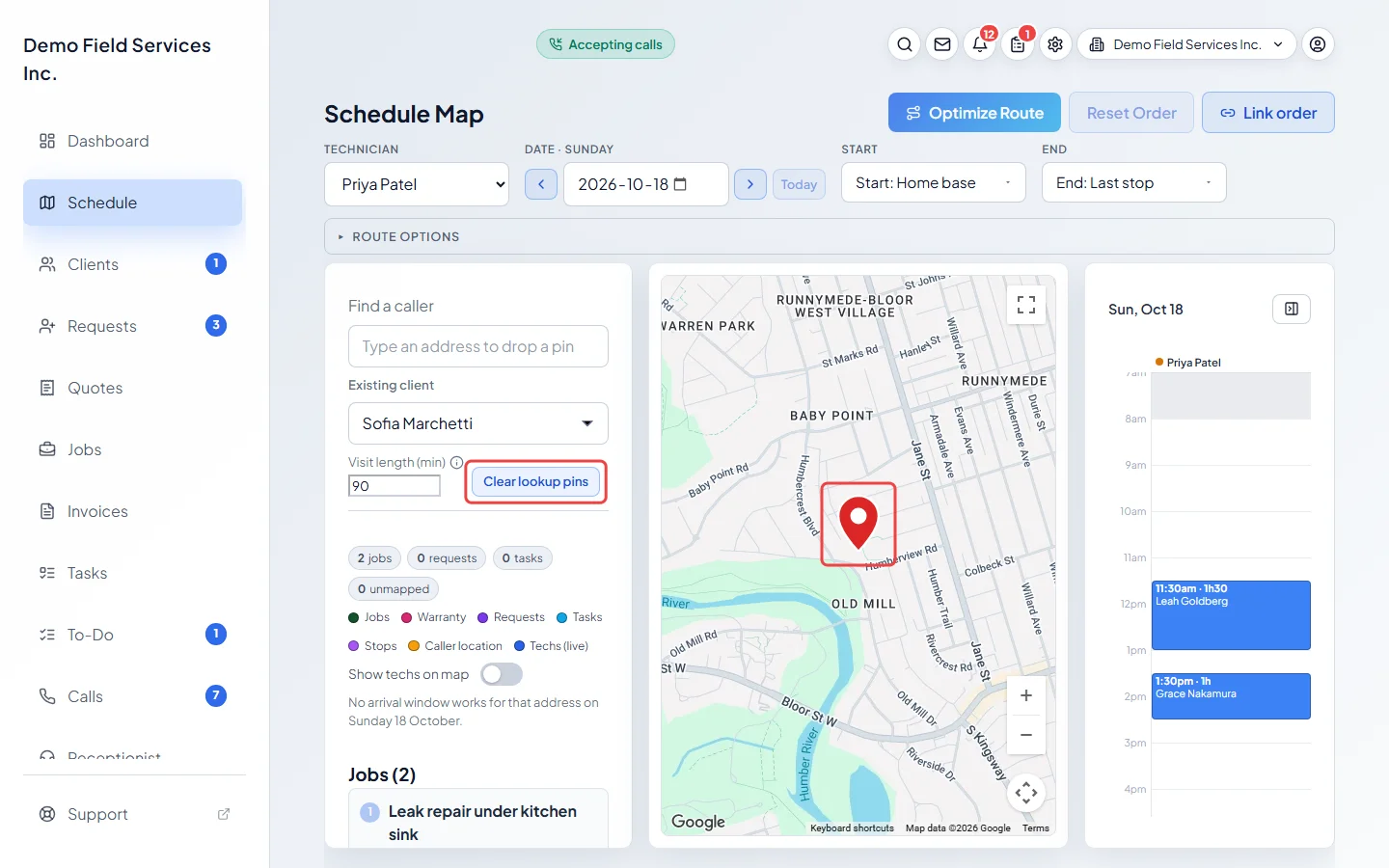Open the mail envelope icon

click(942, 44)
